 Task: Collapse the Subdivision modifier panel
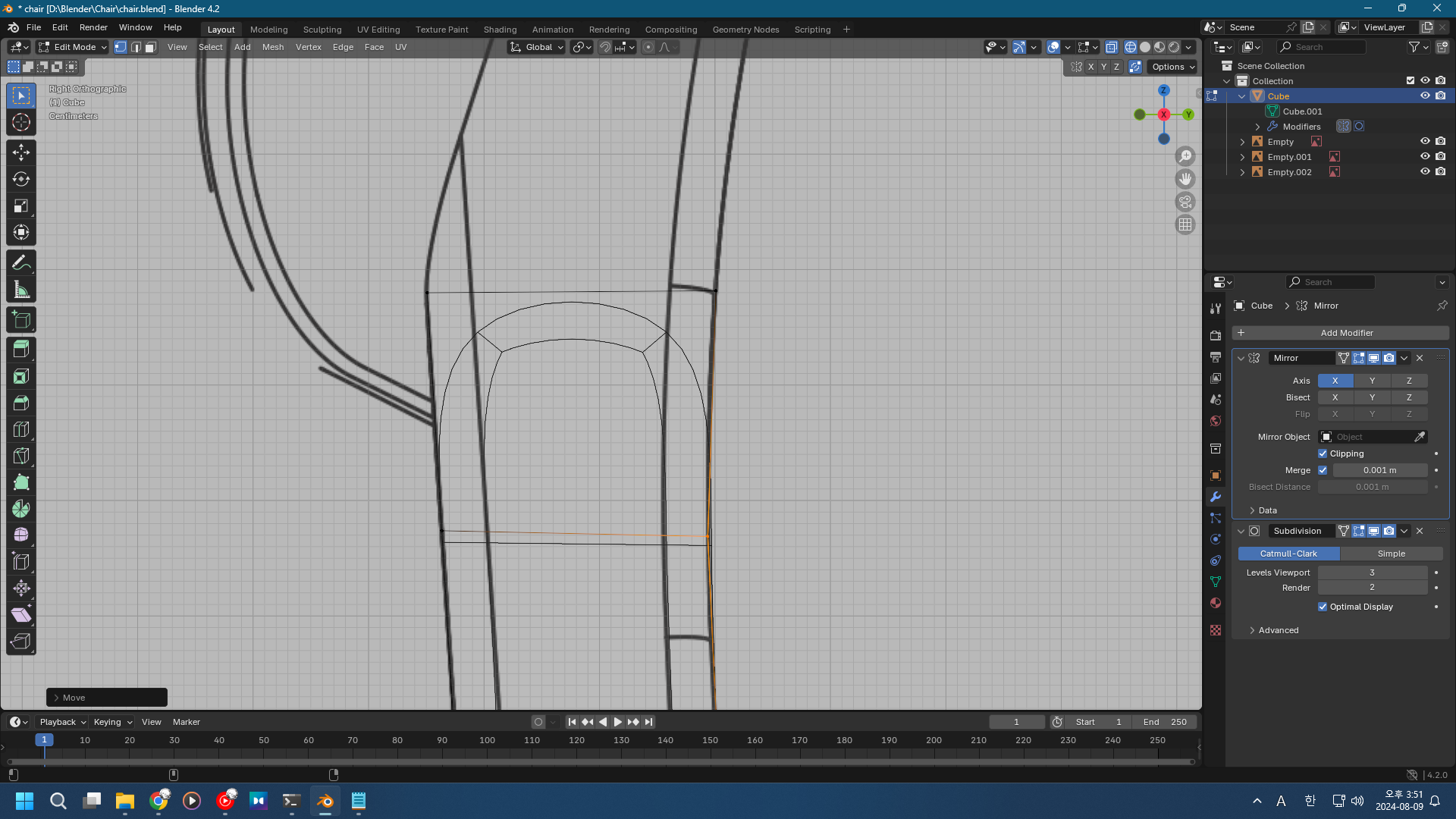pos(1241,531)
